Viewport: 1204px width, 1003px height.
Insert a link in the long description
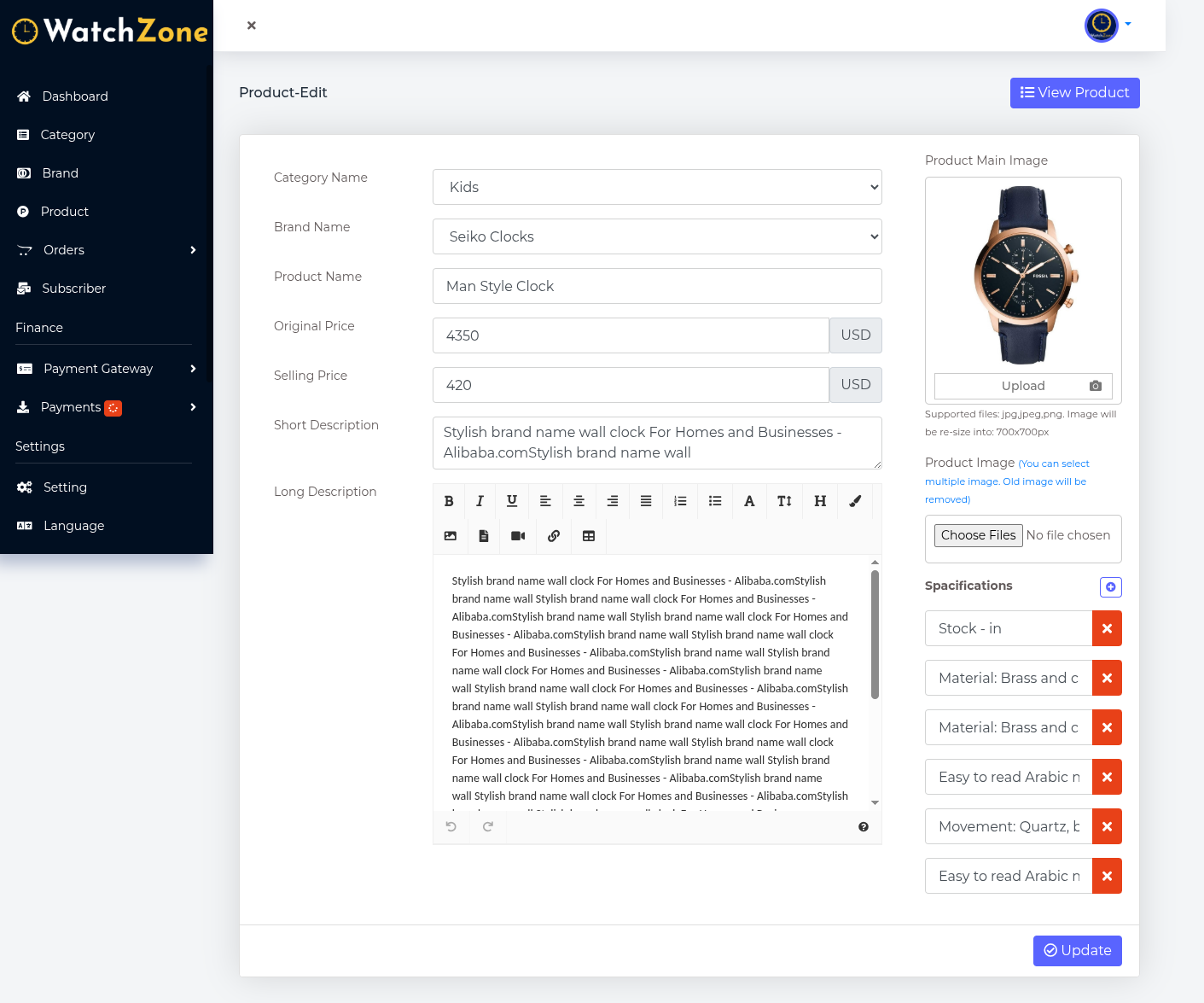click(x=554, y=536)
